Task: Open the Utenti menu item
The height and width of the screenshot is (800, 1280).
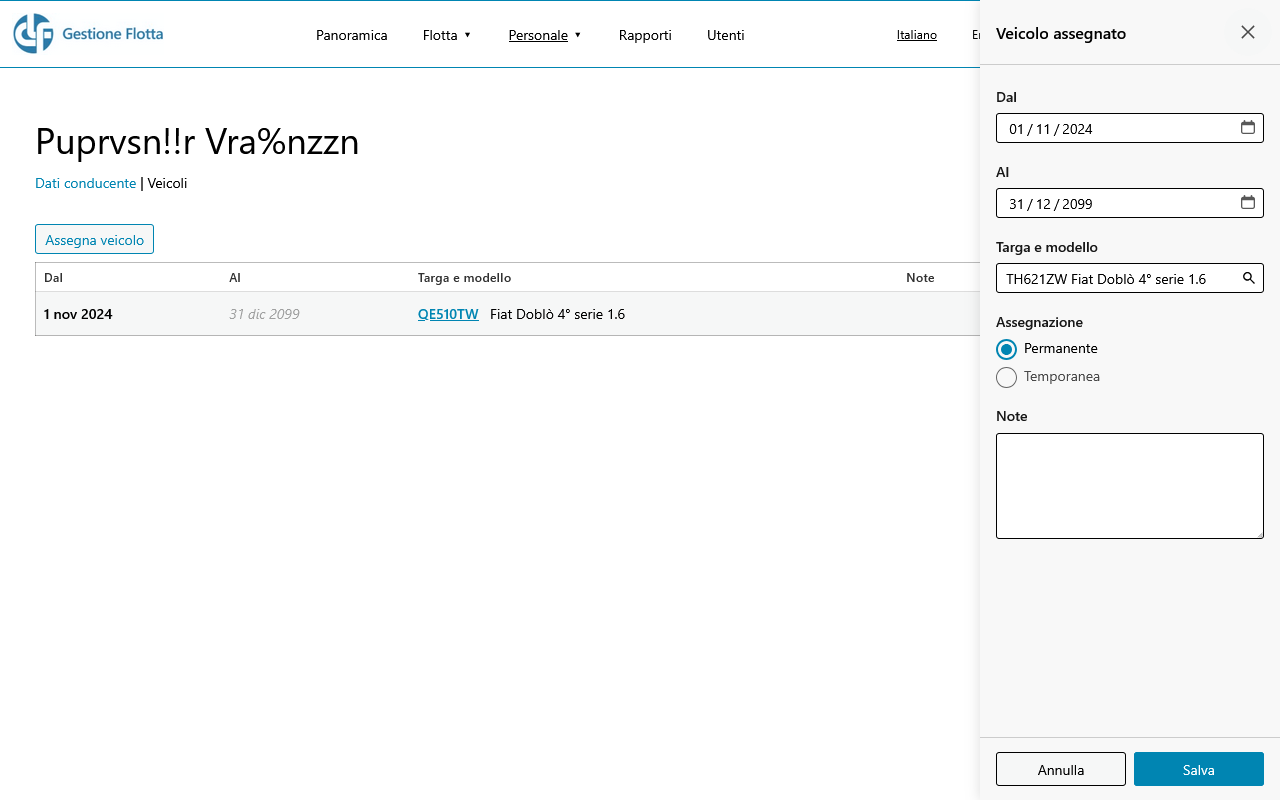Action: pos(726,35)
